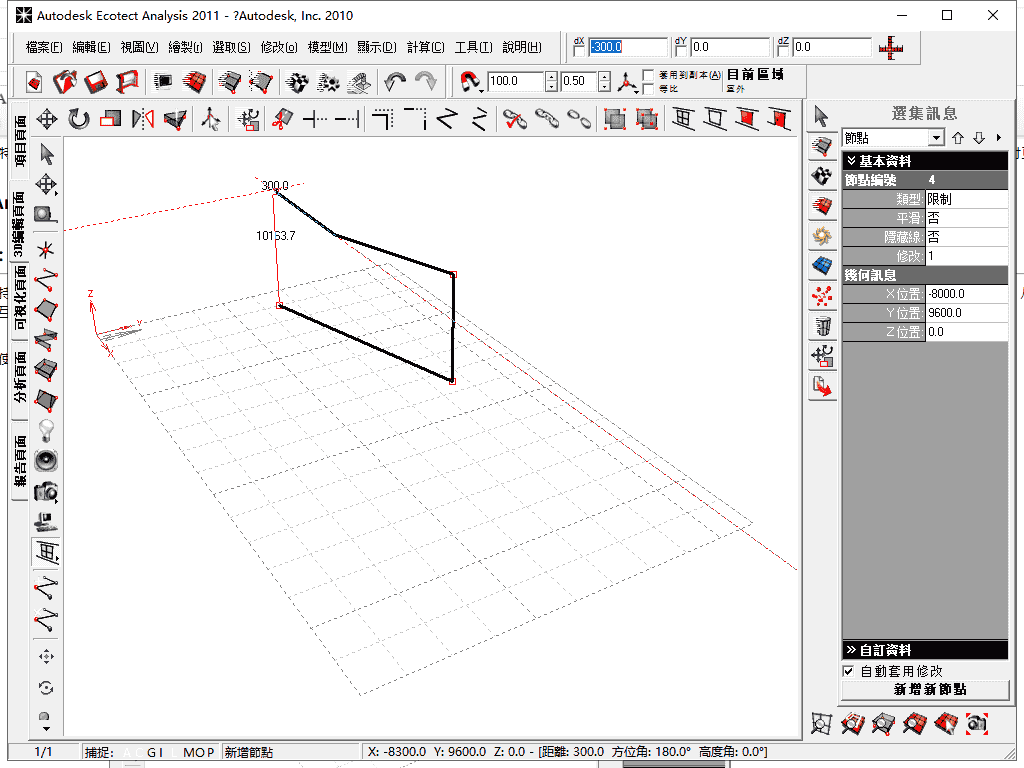This screenshot has width=1024, height=768.
Task: Expand the 自訂資料 section
Action: 851,650
